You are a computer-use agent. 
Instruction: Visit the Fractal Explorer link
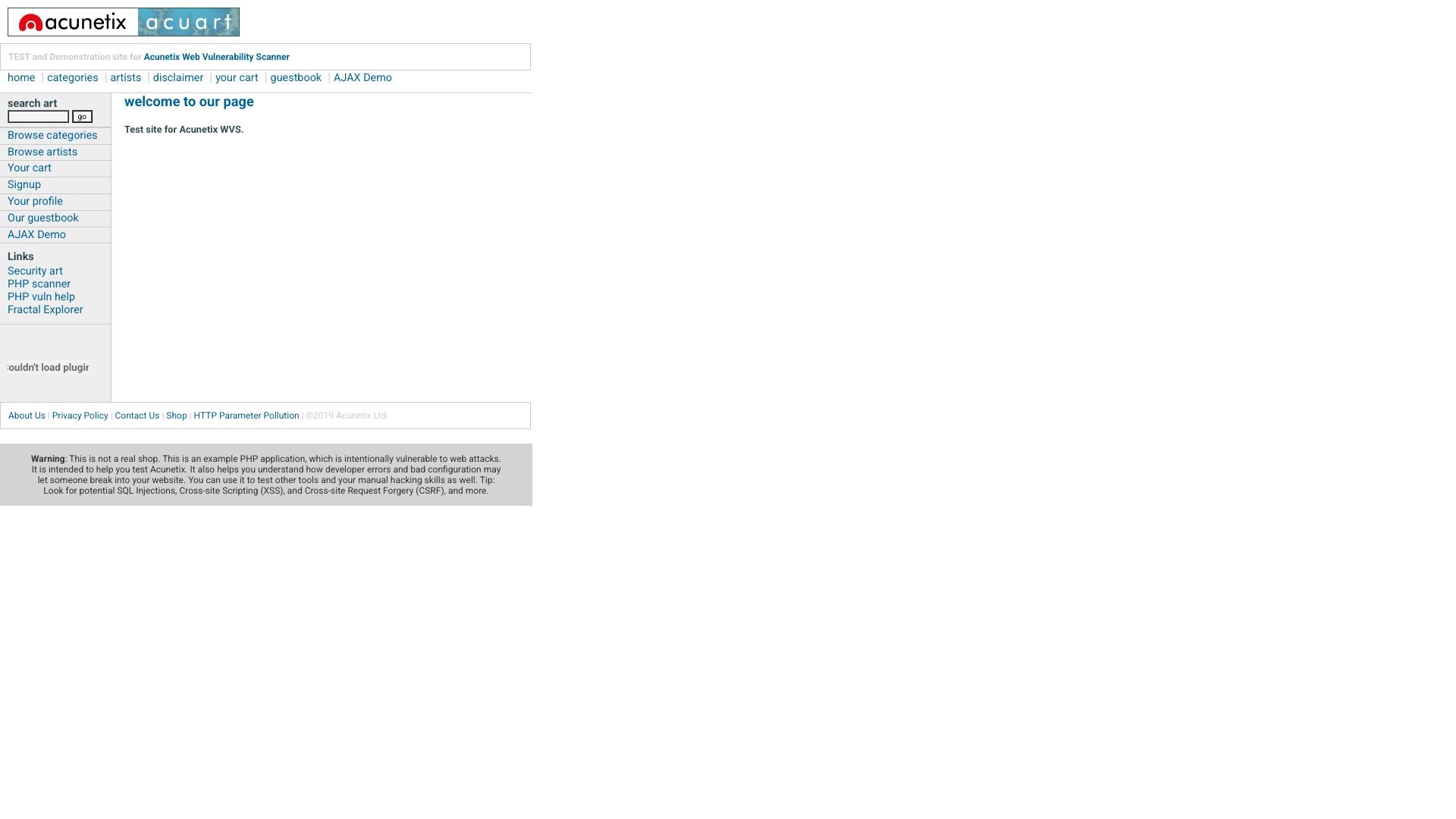pyautogui.click(x=45, y=310)
